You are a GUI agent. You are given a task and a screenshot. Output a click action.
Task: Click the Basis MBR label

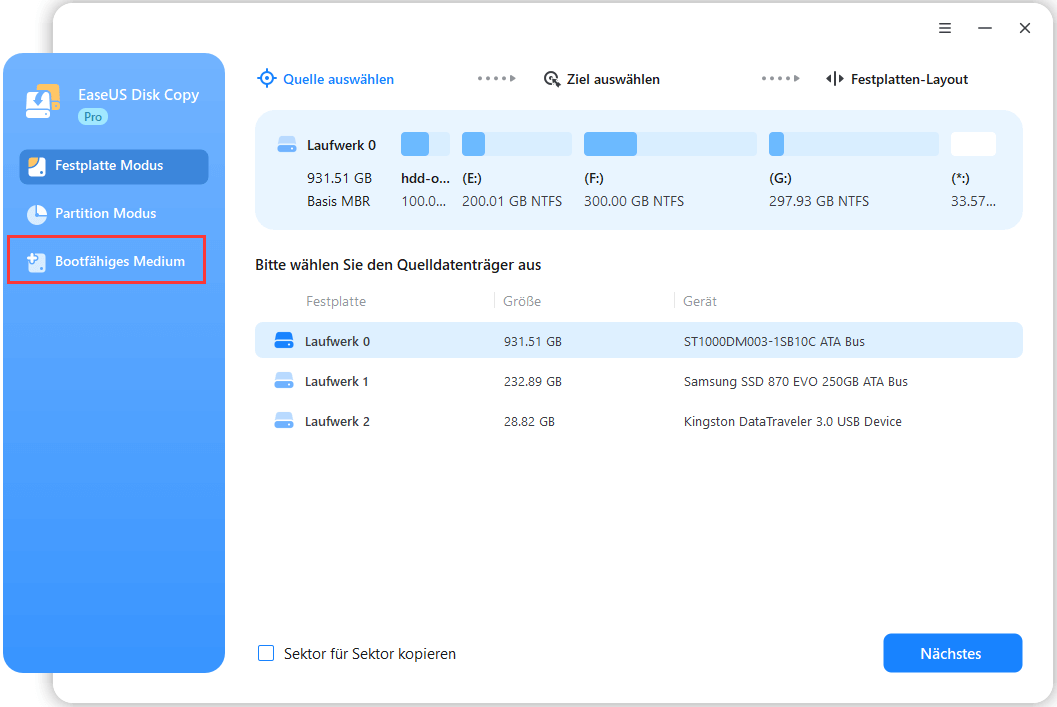pos(338,201)
